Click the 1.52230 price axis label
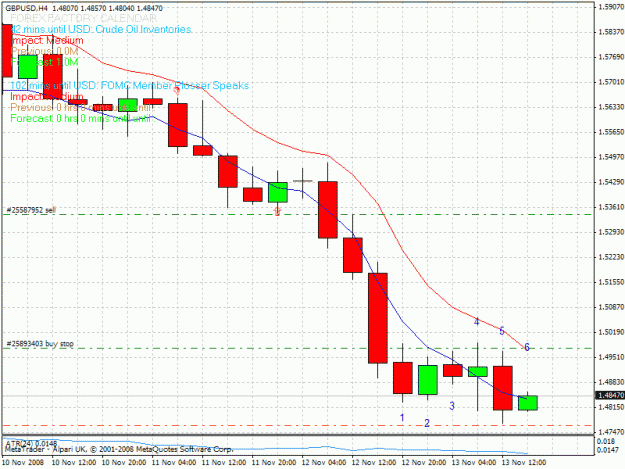 point(611,257)
